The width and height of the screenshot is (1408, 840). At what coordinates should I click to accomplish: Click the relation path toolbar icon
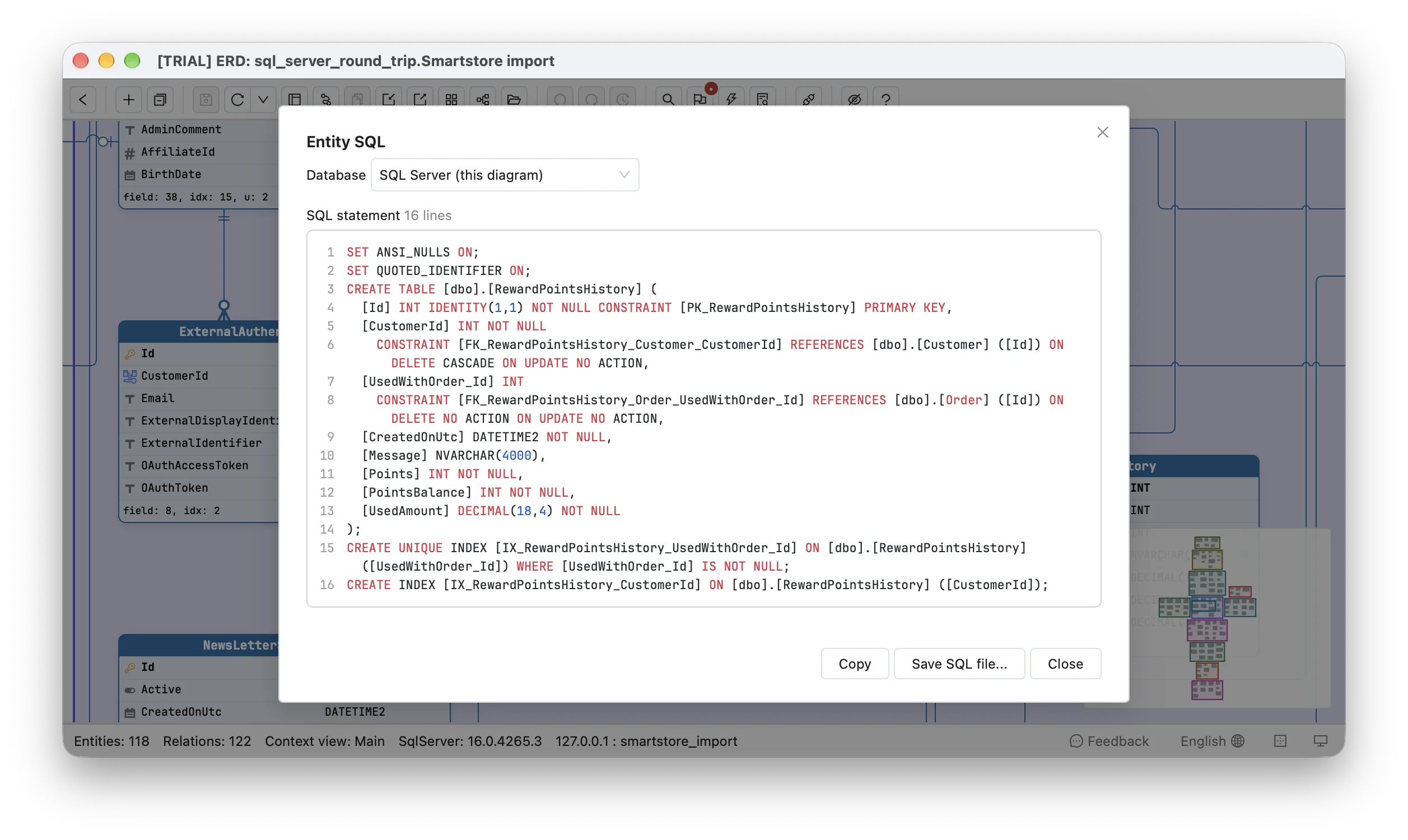(x=326, y=100)
